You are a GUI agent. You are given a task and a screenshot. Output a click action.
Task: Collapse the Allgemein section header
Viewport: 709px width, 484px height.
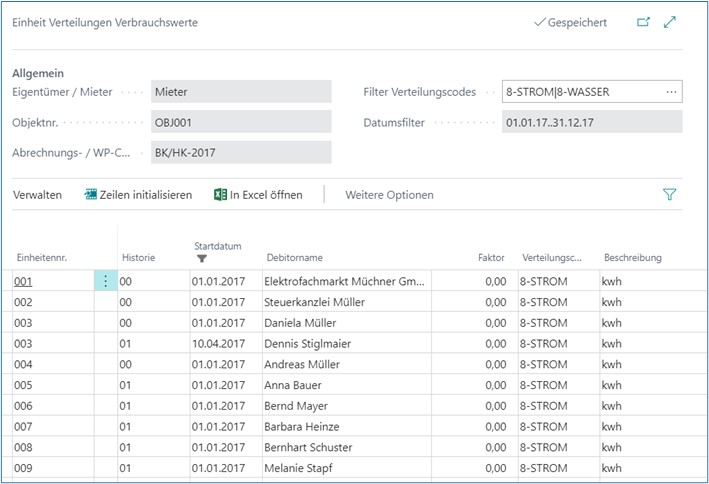[x=37, y=73]
